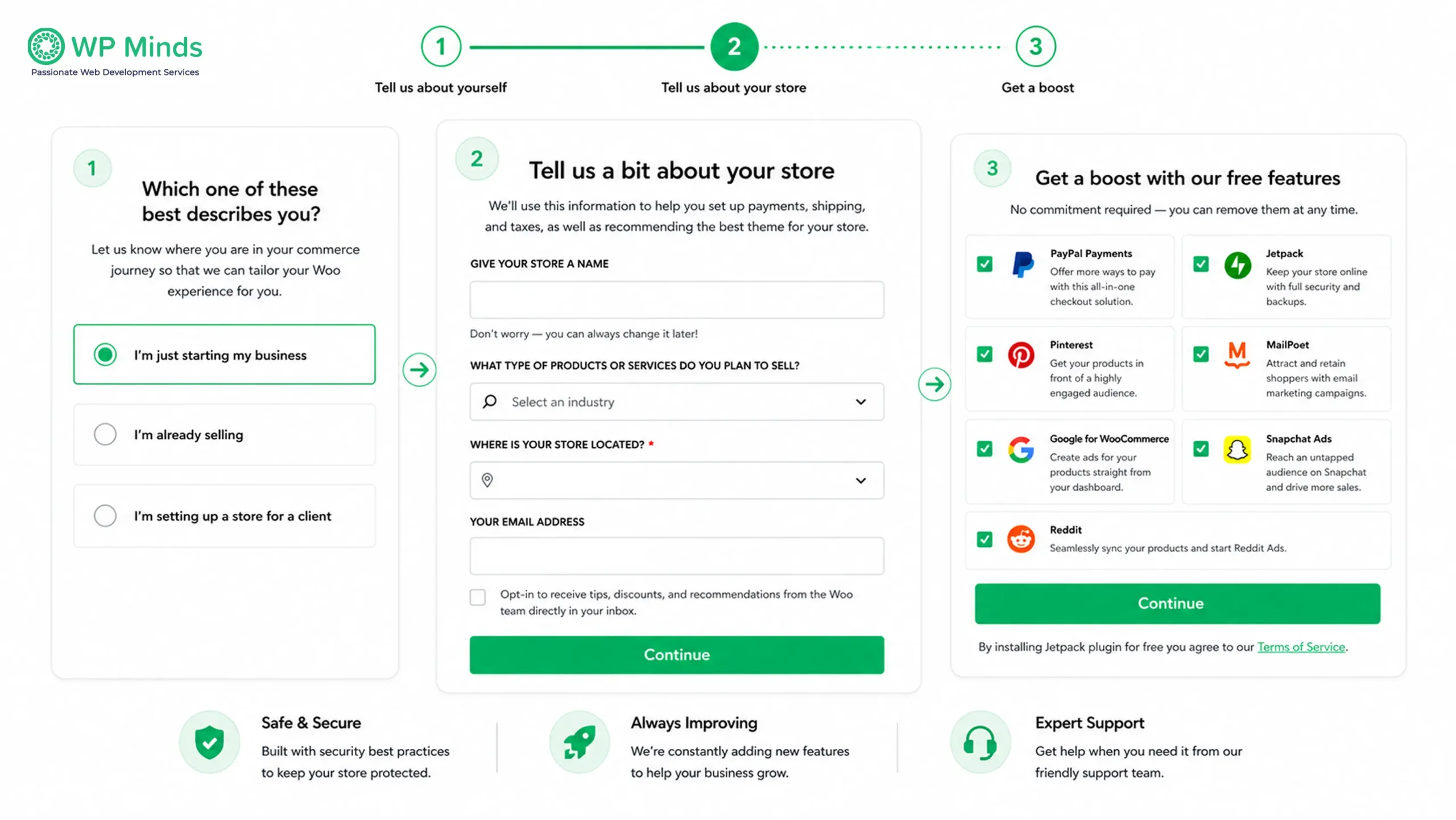Click the Safe & Secure shield icon
The image size is (1456, 820).
tap(209, 742)
